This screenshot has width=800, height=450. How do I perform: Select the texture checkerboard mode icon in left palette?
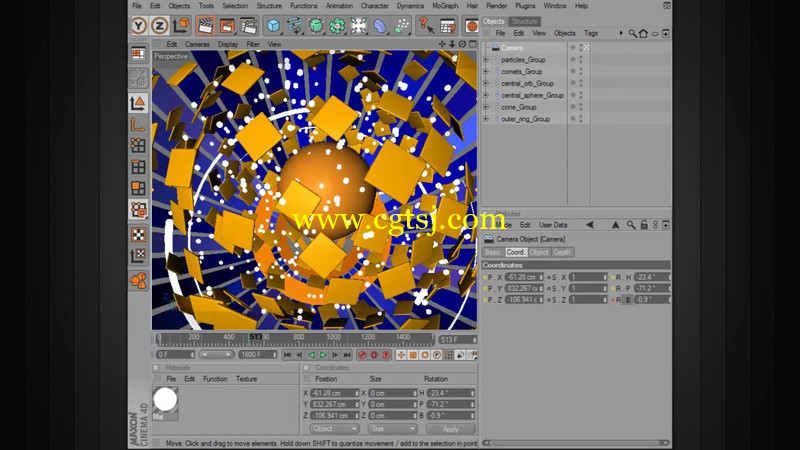tap(138, 235)
